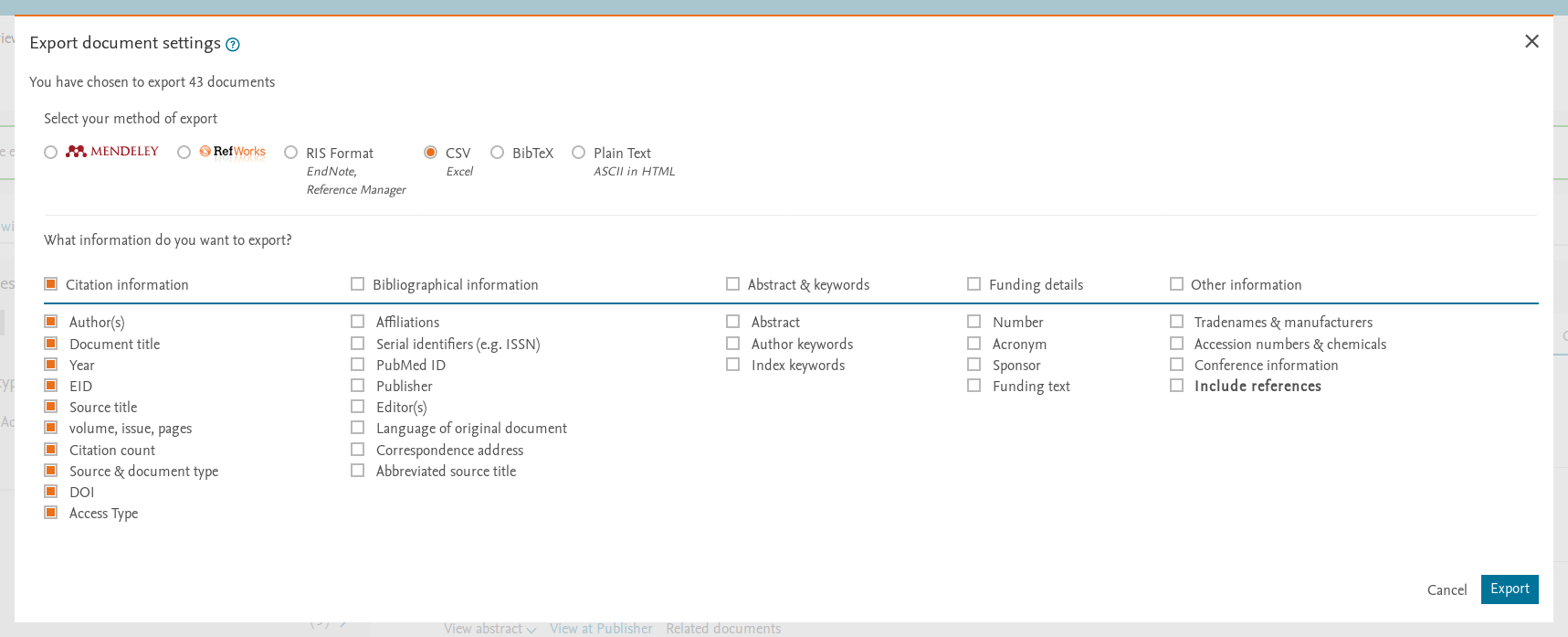Check the Abstract & keywords group box
The image size is (1568, 637).
pos(733,284)
